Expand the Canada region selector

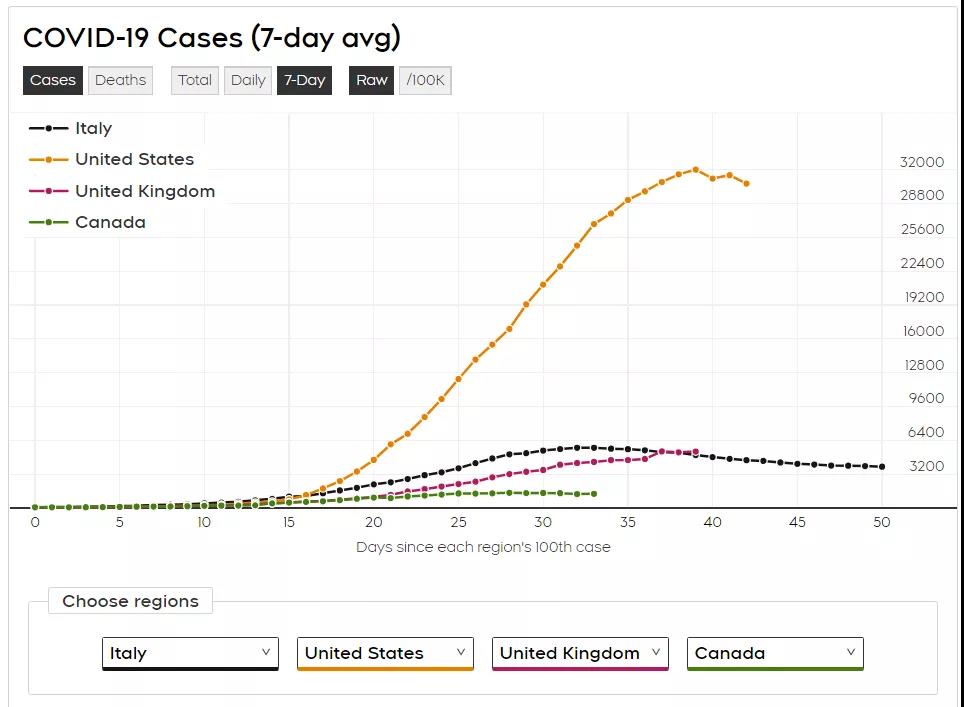[x=775, y=653]
